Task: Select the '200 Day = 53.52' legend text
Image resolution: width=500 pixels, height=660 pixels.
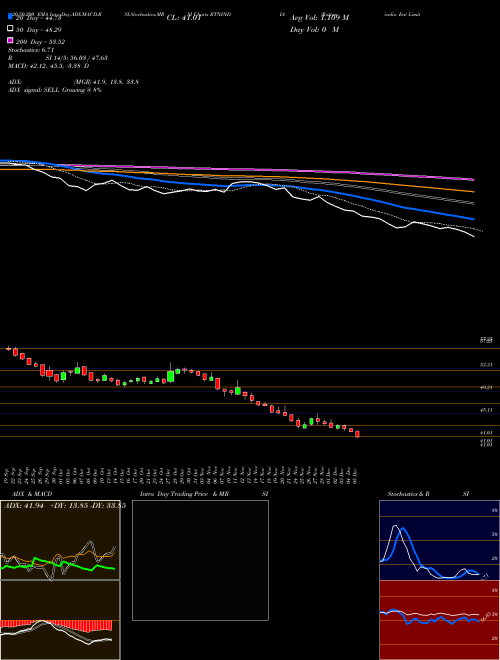Action: [40, 42]
